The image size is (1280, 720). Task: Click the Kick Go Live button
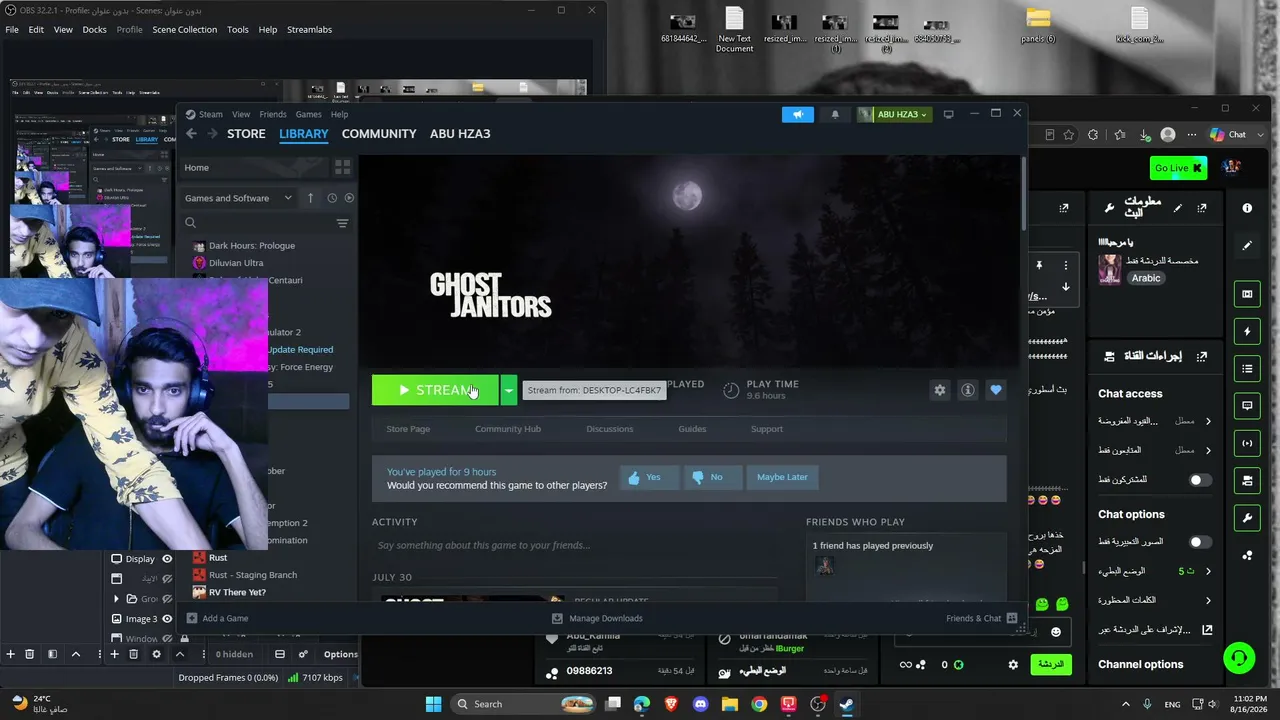coord(1179,168)
